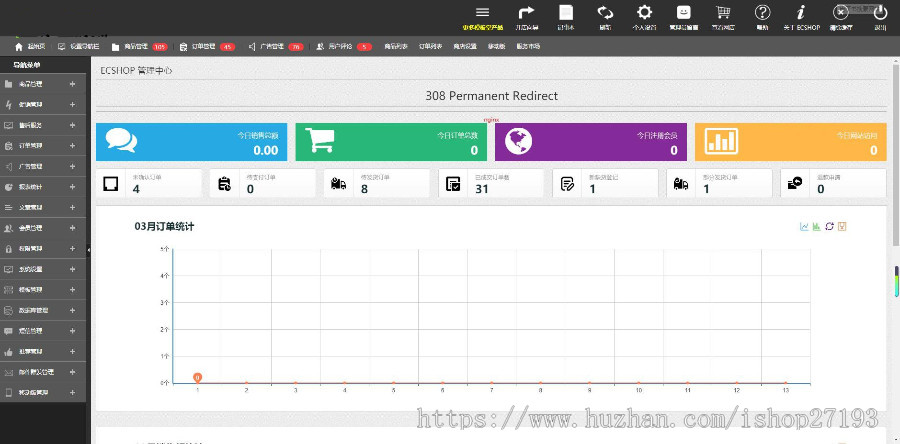Open the Help question mark icon

pos(762,13)
